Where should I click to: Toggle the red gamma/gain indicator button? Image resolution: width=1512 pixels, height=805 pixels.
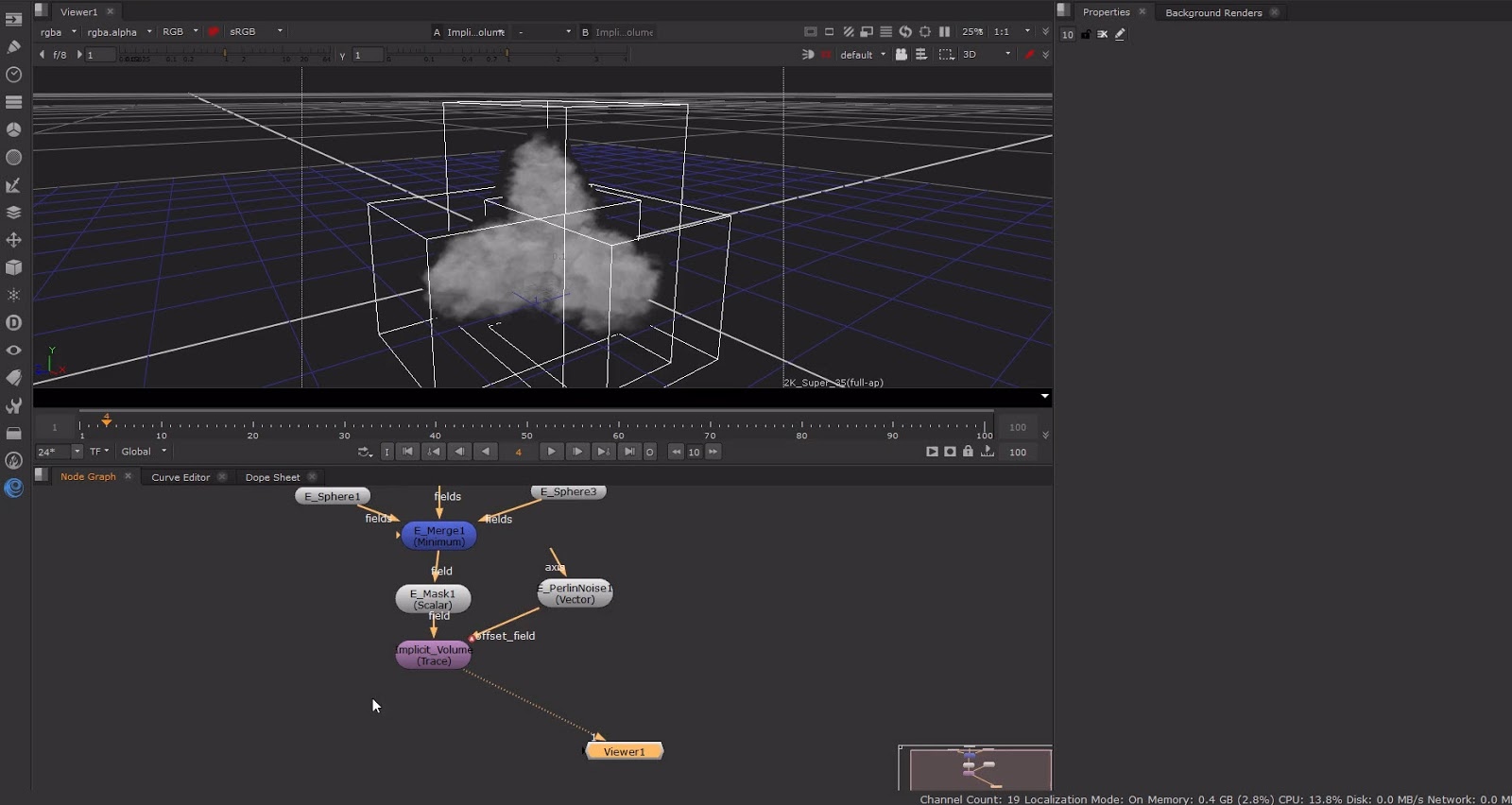(214, 31)
